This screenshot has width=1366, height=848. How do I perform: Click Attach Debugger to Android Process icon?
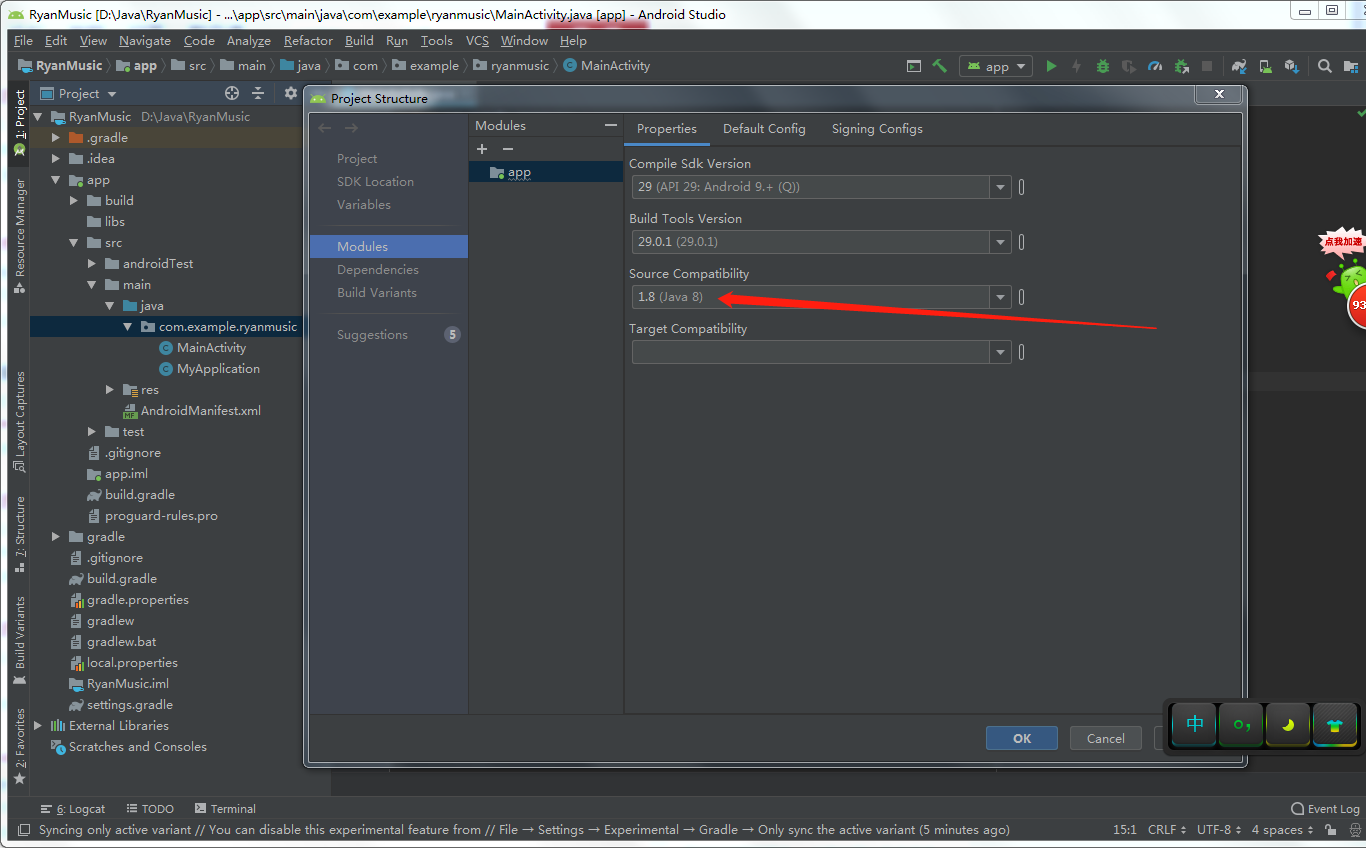coord(1181,66)
